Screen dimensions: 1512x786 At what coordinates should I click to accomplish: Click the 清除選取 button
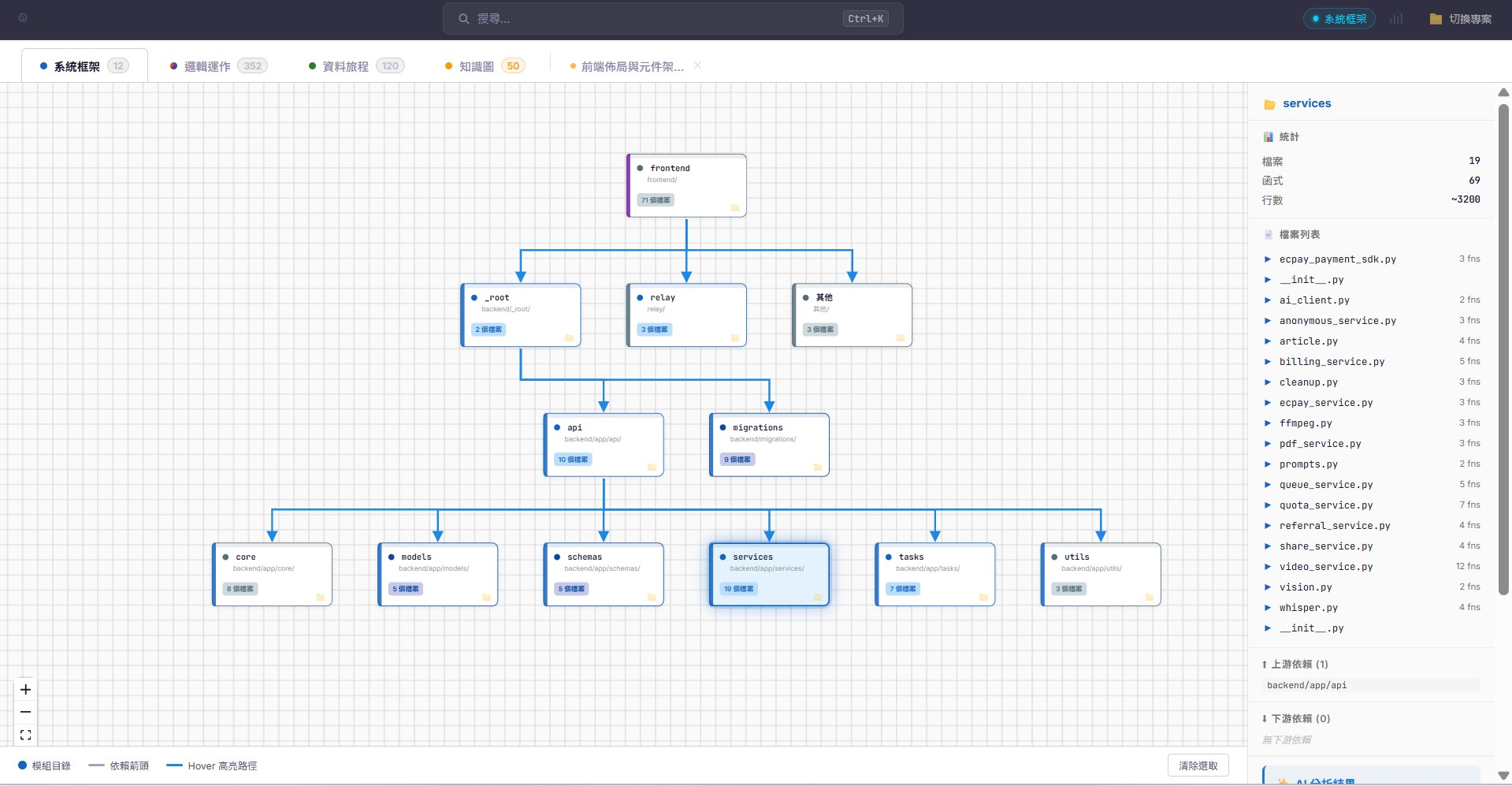point(1198,765)
